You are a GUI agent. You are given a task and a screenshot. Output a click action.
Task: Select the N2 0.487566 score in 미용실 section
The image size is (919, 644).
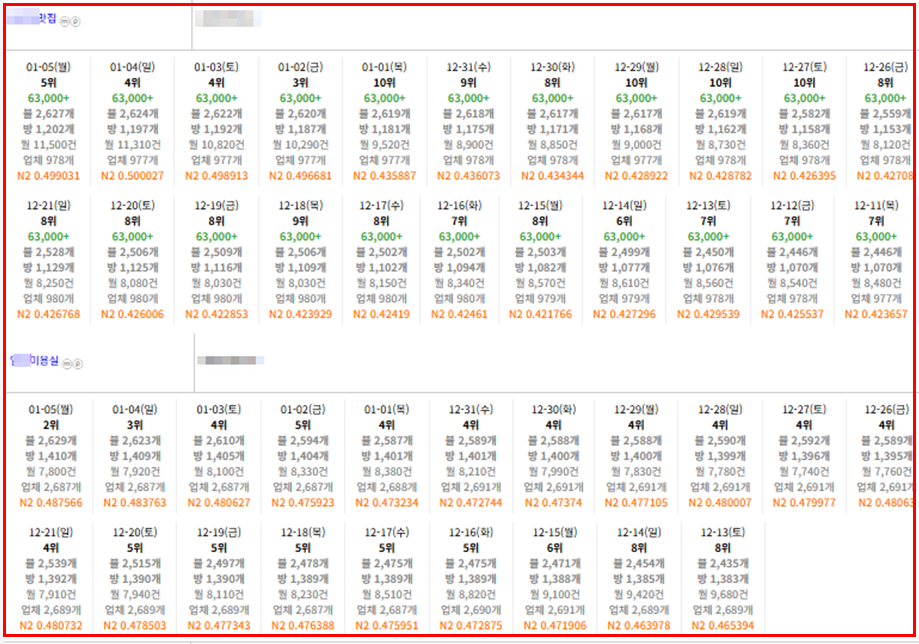50,503
